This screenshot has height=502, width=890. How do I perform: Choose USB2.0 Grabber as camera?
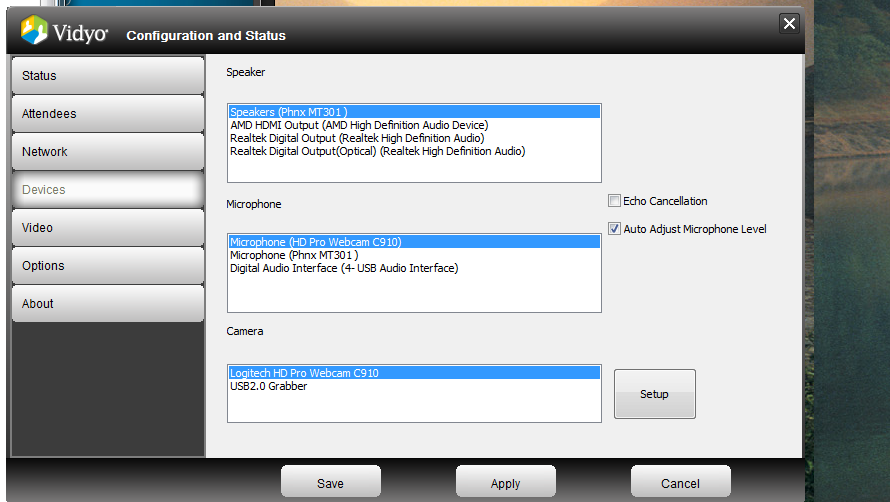pyautogui.click(x=269, y=386)
